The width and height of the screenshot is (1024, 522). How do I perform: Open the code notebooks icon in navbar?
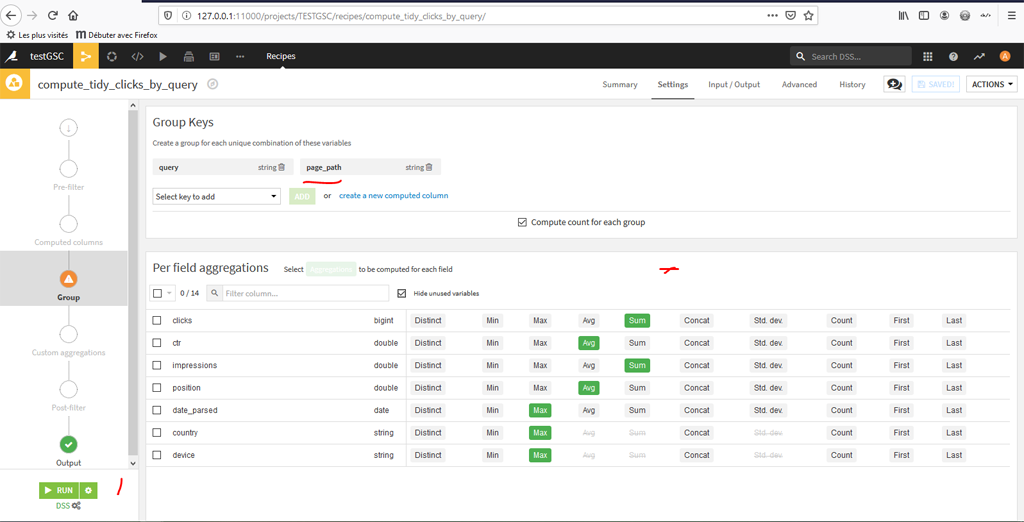(x=137, y=57)
